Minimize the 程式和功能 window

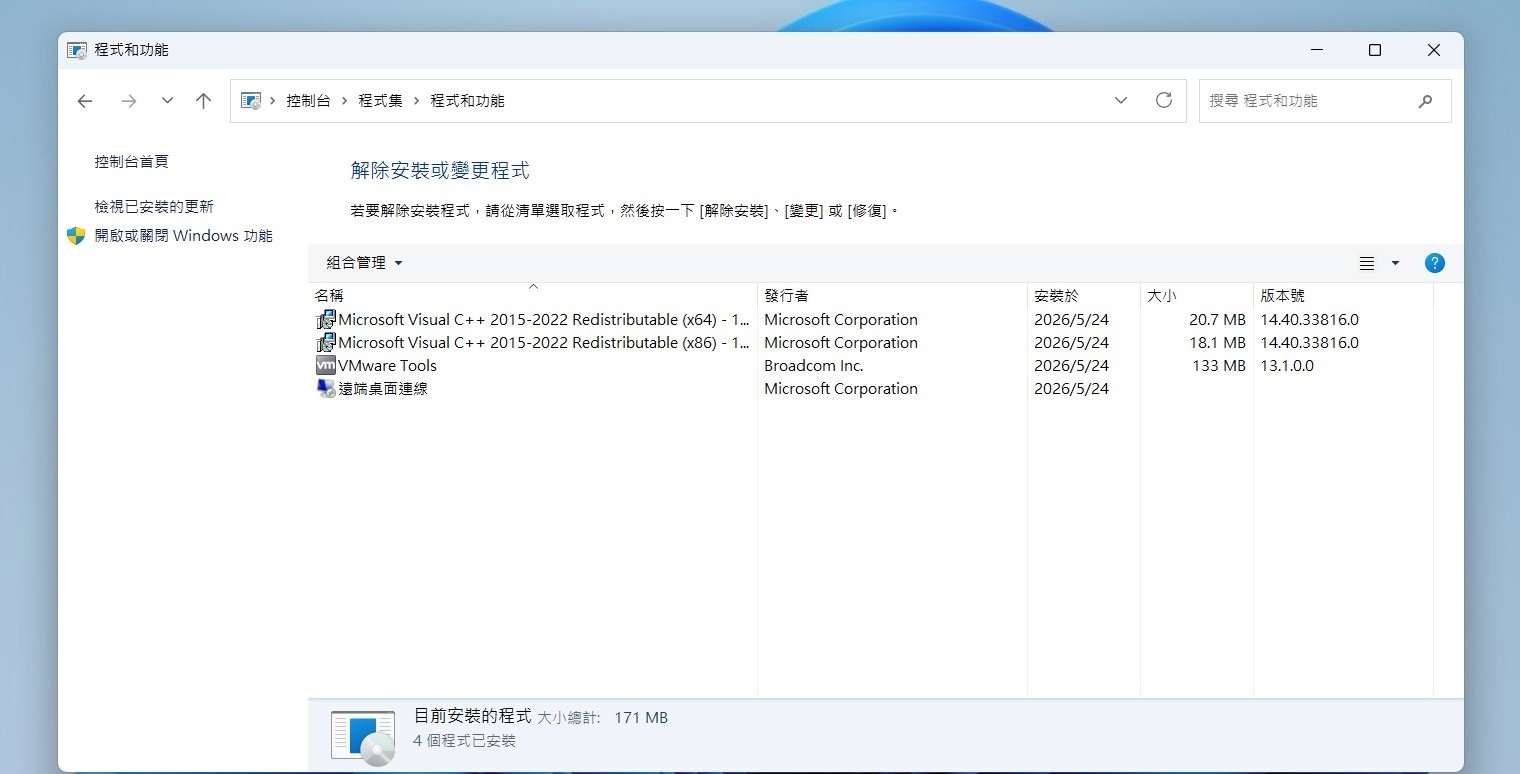[x=1317, y=50]
